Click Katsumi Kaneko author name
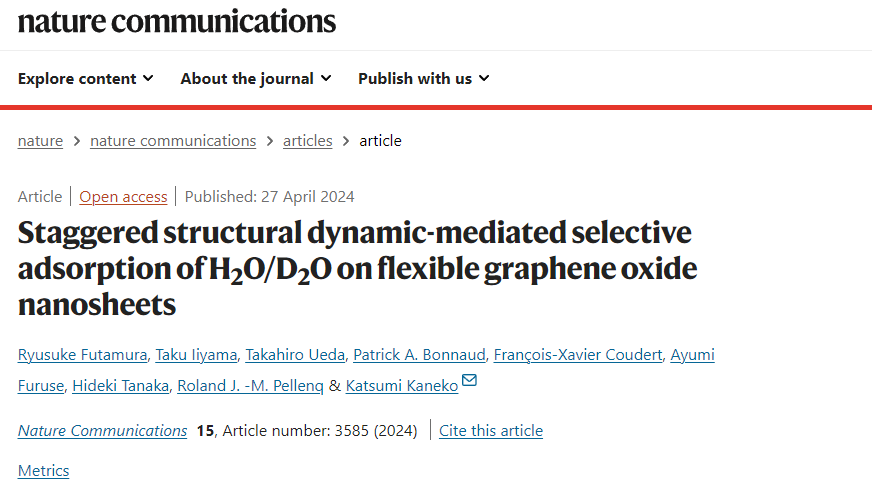Viewport: 872px width, 487px height. point(402,386)
